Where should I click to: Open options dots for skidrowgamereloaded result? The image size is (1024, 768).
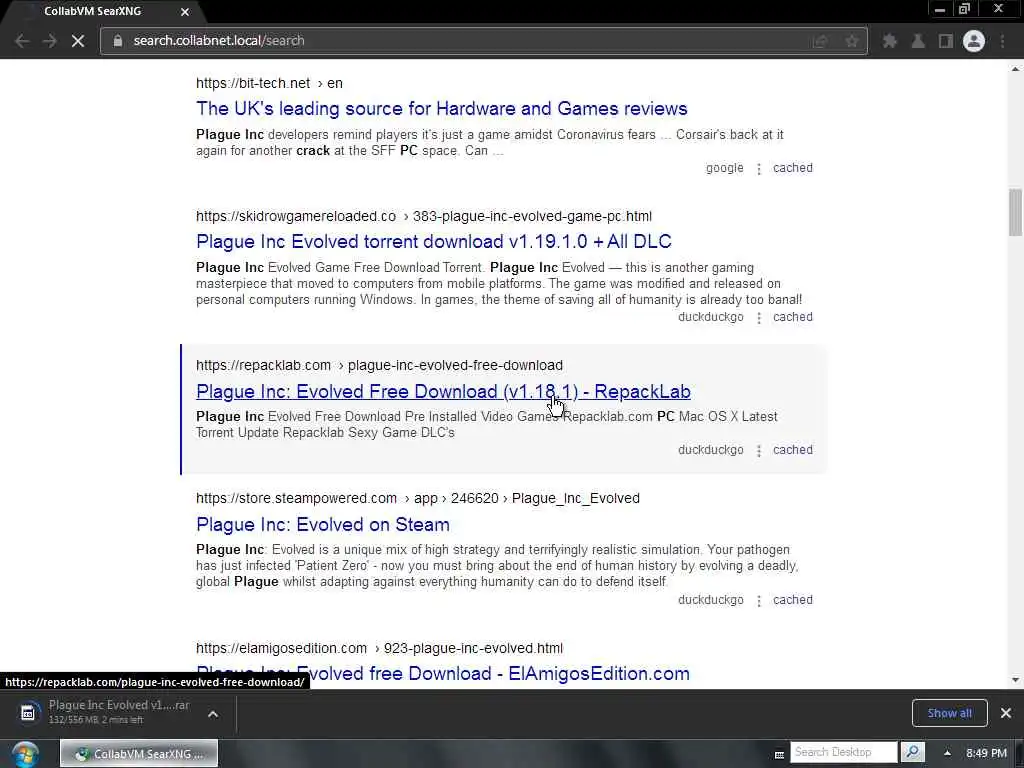tap(758, 317)
